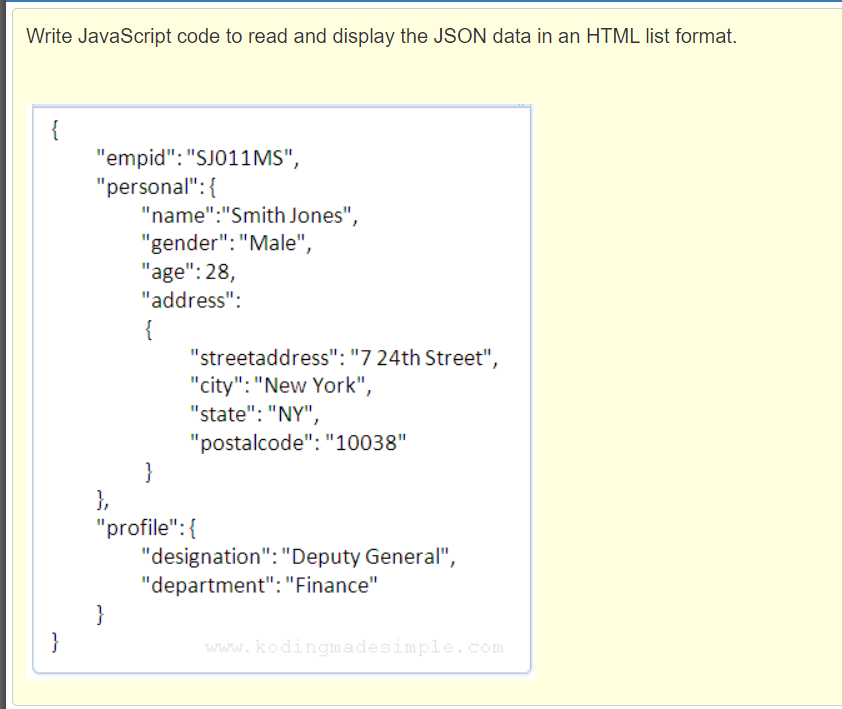Image resolution: width=842 pixels, height=709 pixels.
Task: Click the question text about JavaScript JSON display
Action: tap(381, 37)
